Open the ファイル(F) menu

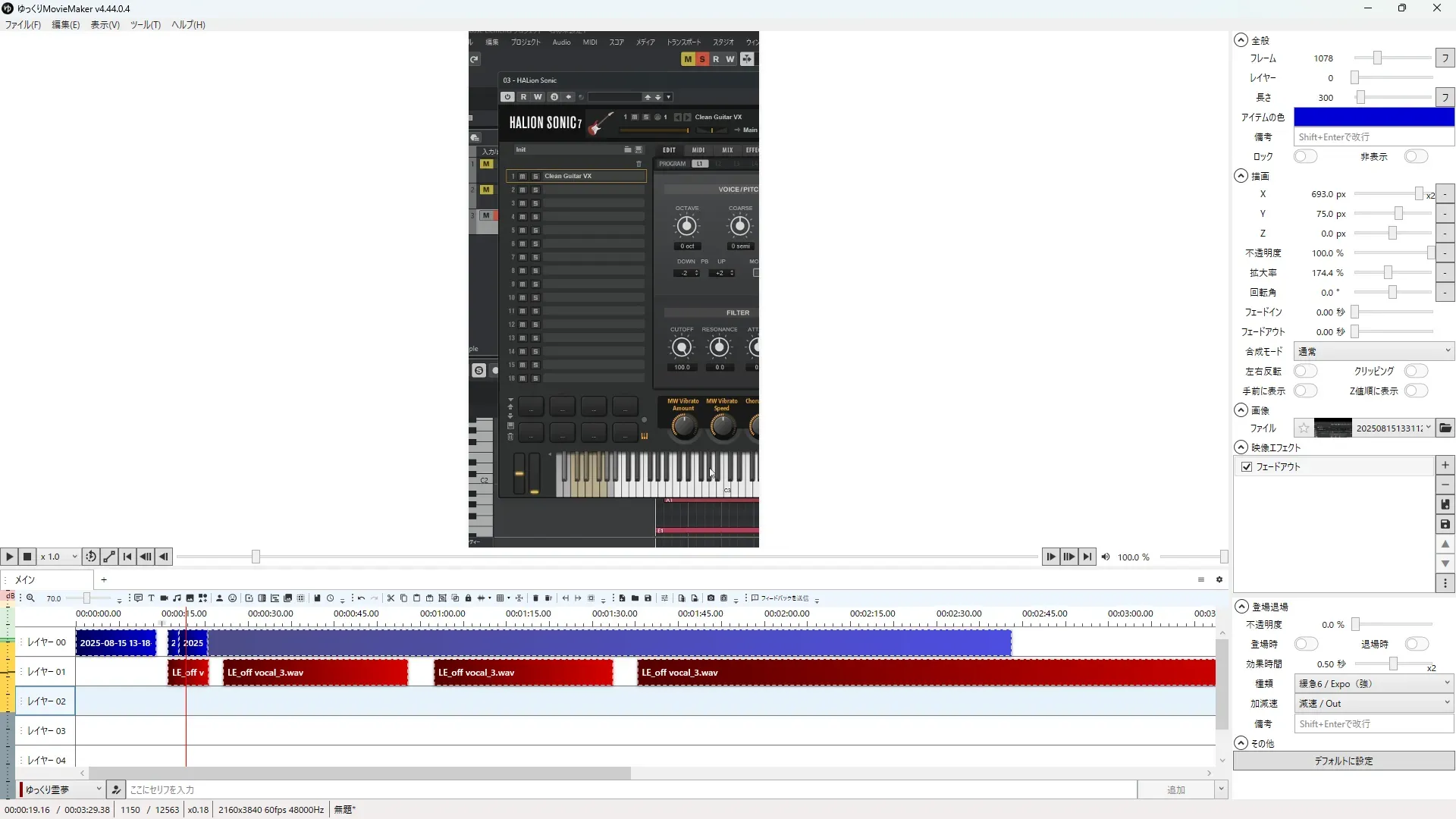[23, 25]
